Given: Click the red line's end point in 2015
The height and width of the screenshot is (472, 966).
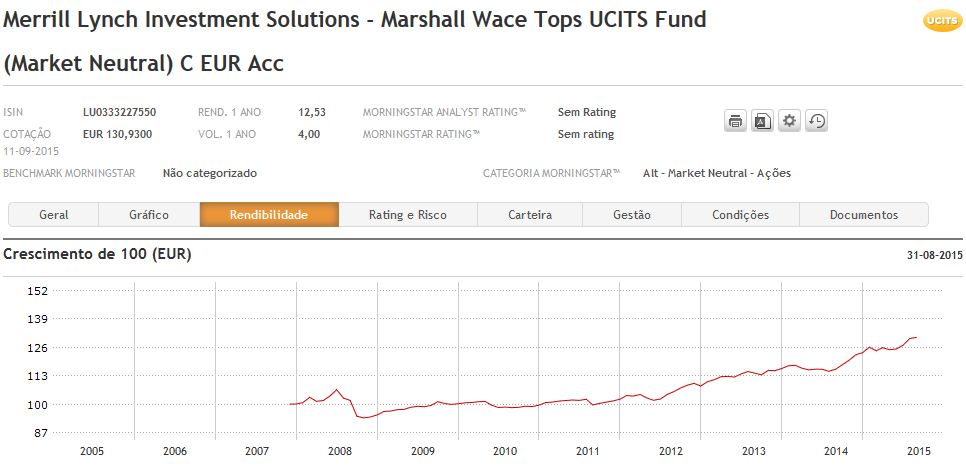Looking at the screenshot, I should [x=915, y=337].
